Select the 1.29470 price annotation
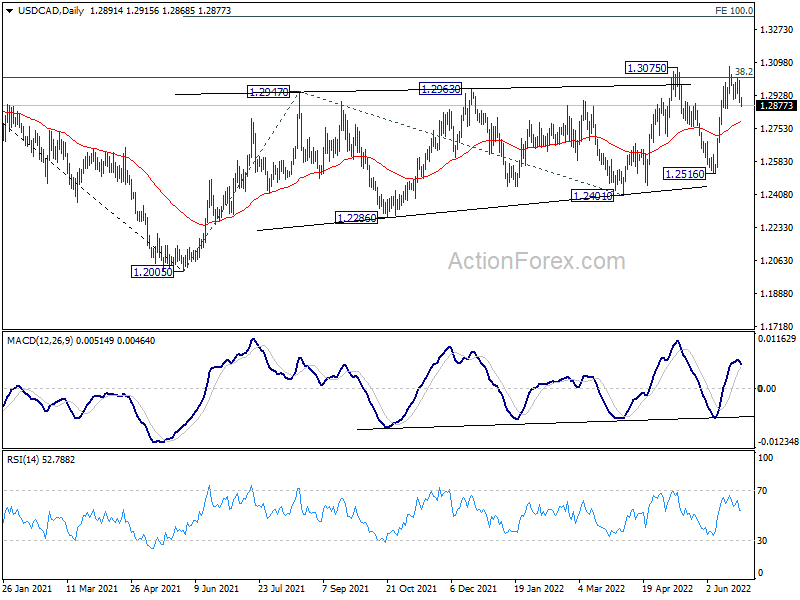The image size is (800, 600). point(268,92)
